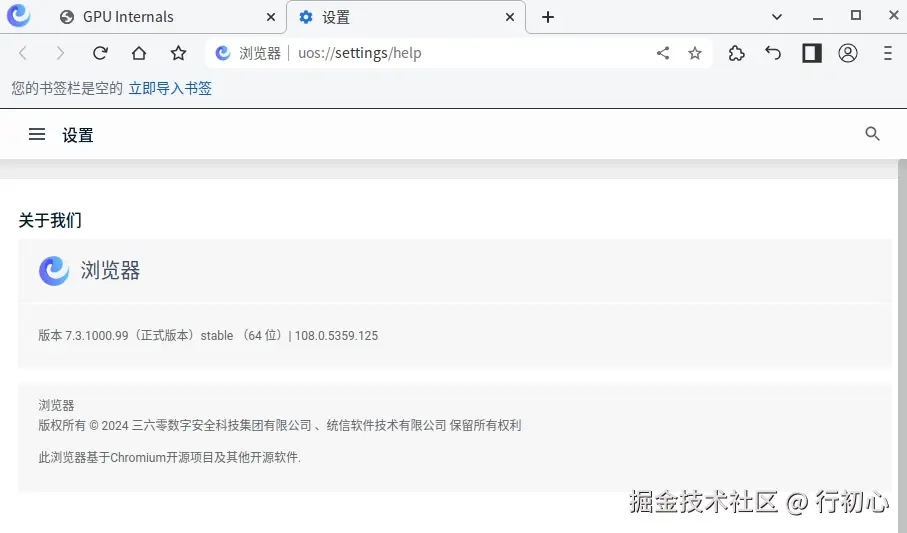The width and height of the screenshot is (907, 533).
Task: Click the site info icon in address bar
Action: 223,53
